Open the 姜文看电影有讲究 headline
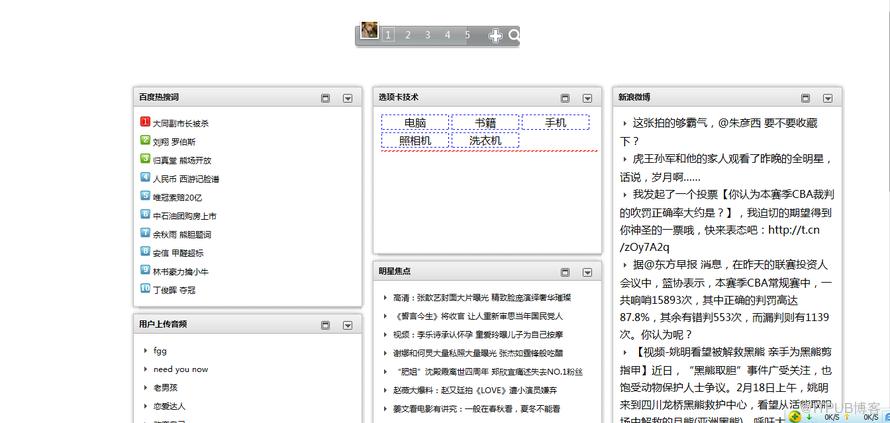This screenshot has width=890, height=423. (477, 409)
